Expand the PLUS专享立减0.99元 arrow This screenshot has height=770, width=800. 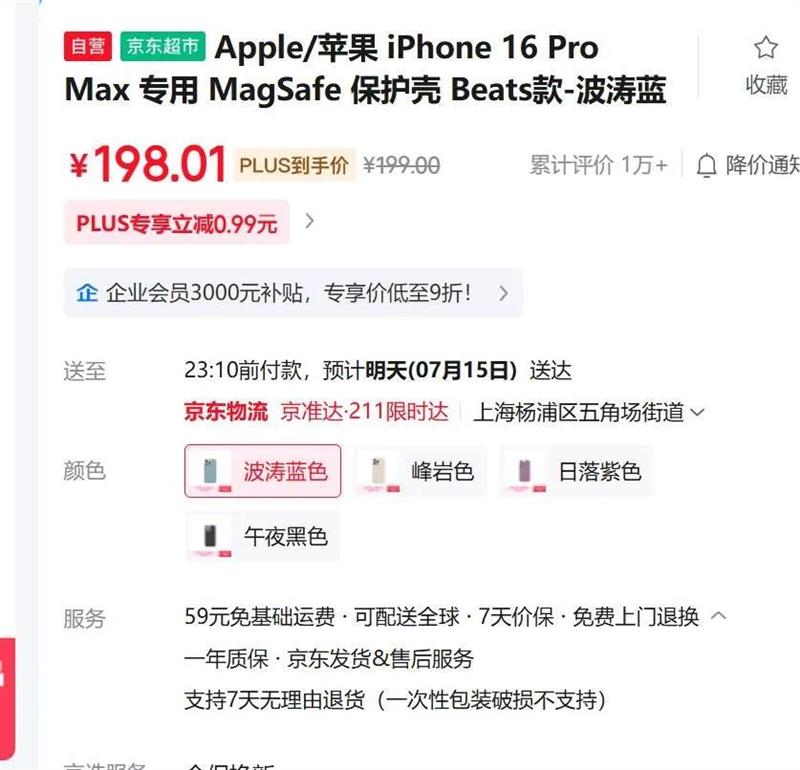[x=309, y=221]
